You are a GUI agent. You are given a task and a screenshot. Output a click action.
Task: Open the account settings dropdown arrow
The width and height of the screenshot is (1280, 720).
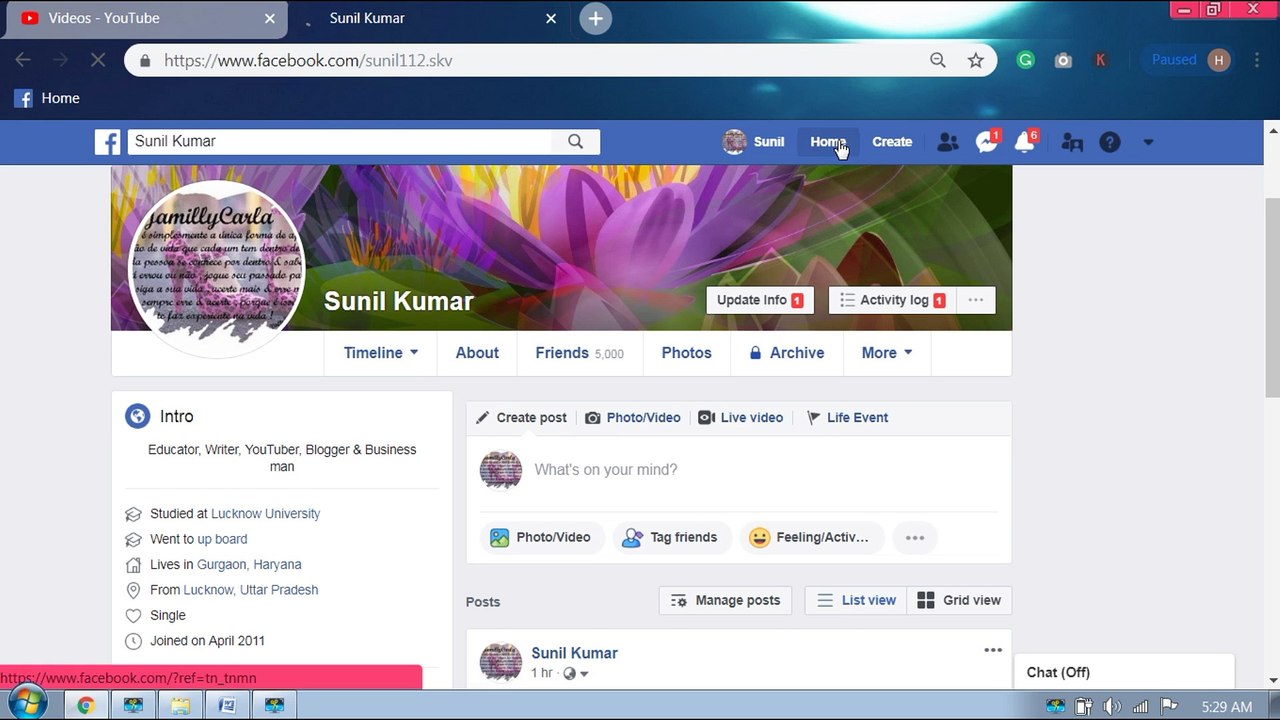click(x=1148, y=142)
